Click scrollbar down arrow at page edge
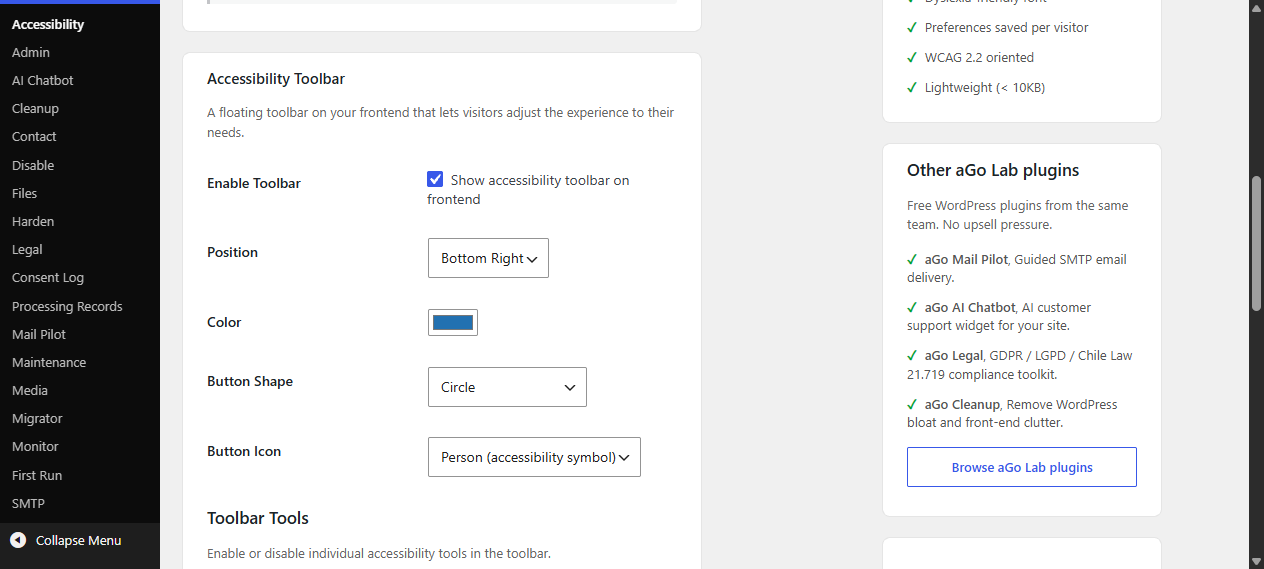 coord(1257,561)
